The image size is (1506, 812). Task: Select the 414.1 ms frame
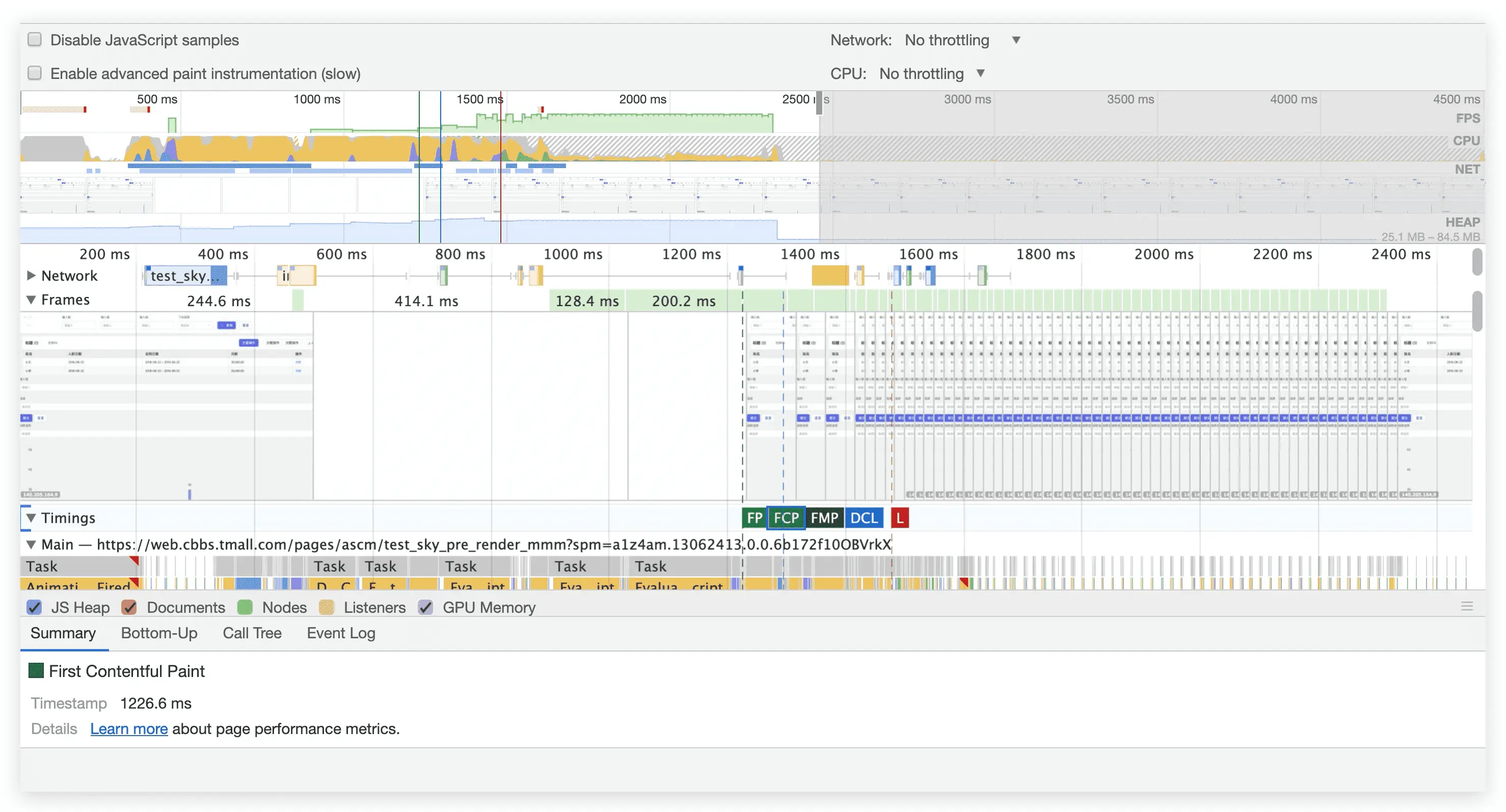coord(426,301)
